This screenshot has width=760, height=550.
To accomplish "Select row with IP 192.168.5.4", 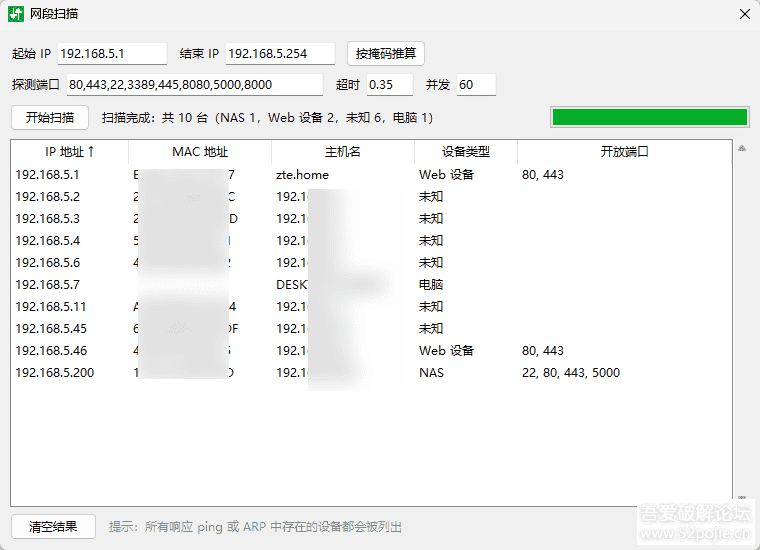I will pos(371,241).
